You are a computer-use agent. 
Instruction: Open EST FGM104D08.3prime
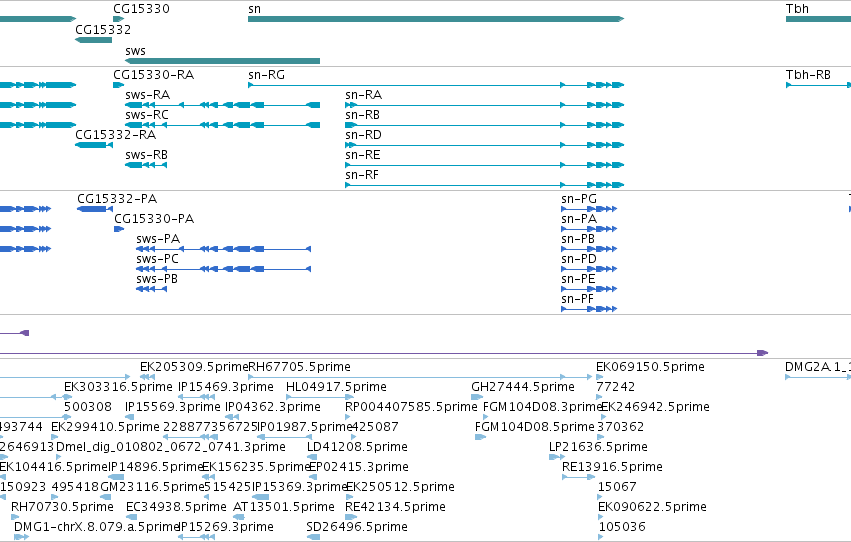point(541,407)
